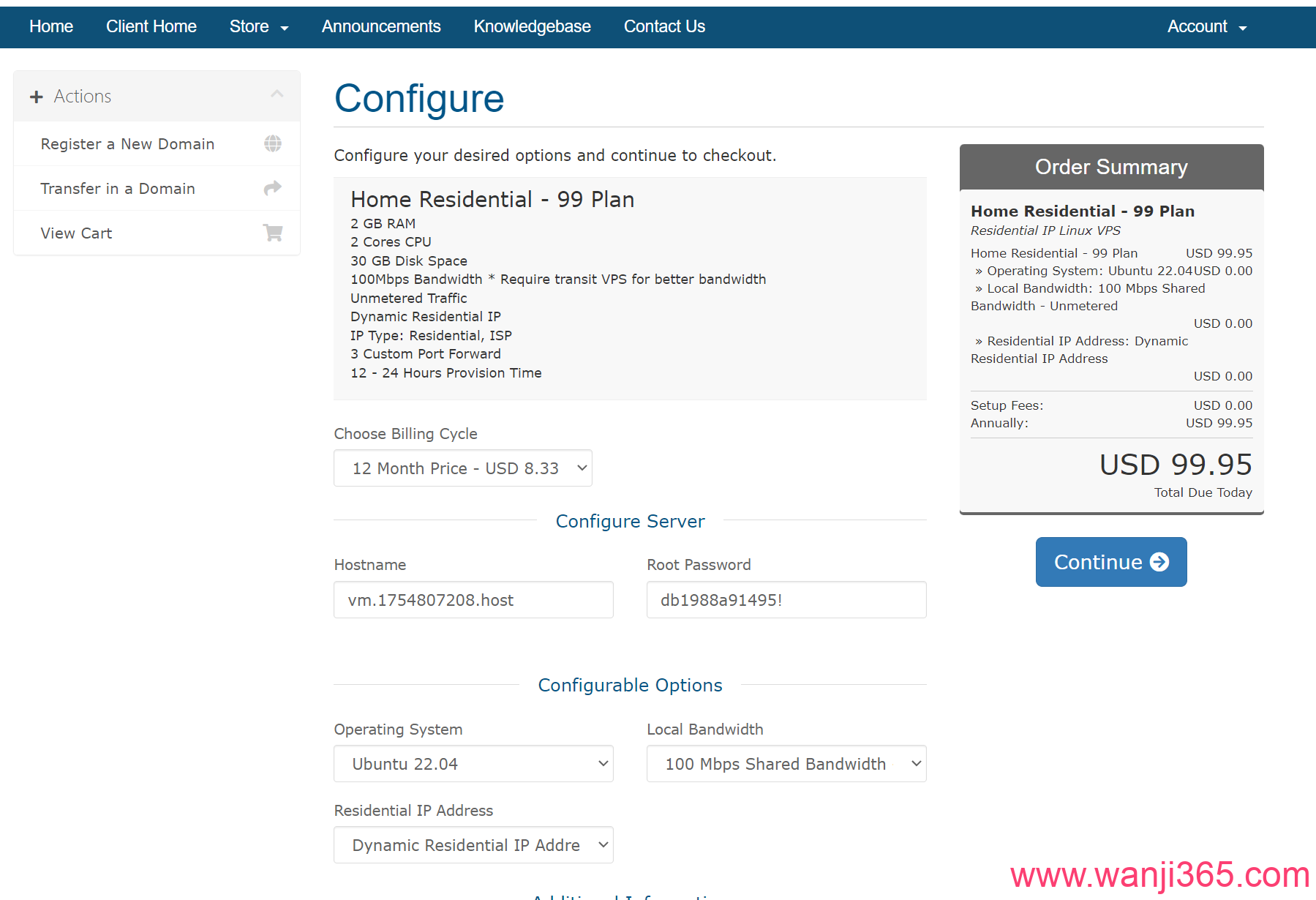This screenshot has height=900, width=1316.
Task: Navigate to the Knowledgebase
Action: (532, 27)
